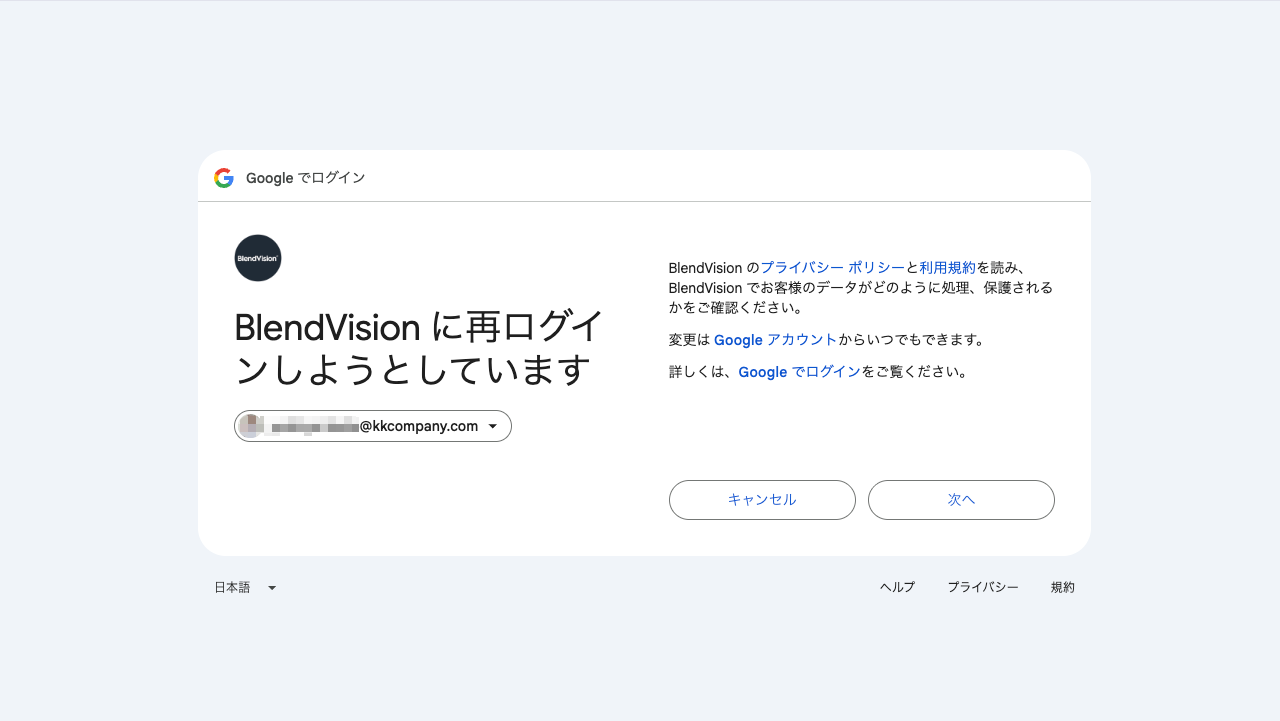Open the Google でログイン help link
Screen dimensions: 1280x721
799,372
